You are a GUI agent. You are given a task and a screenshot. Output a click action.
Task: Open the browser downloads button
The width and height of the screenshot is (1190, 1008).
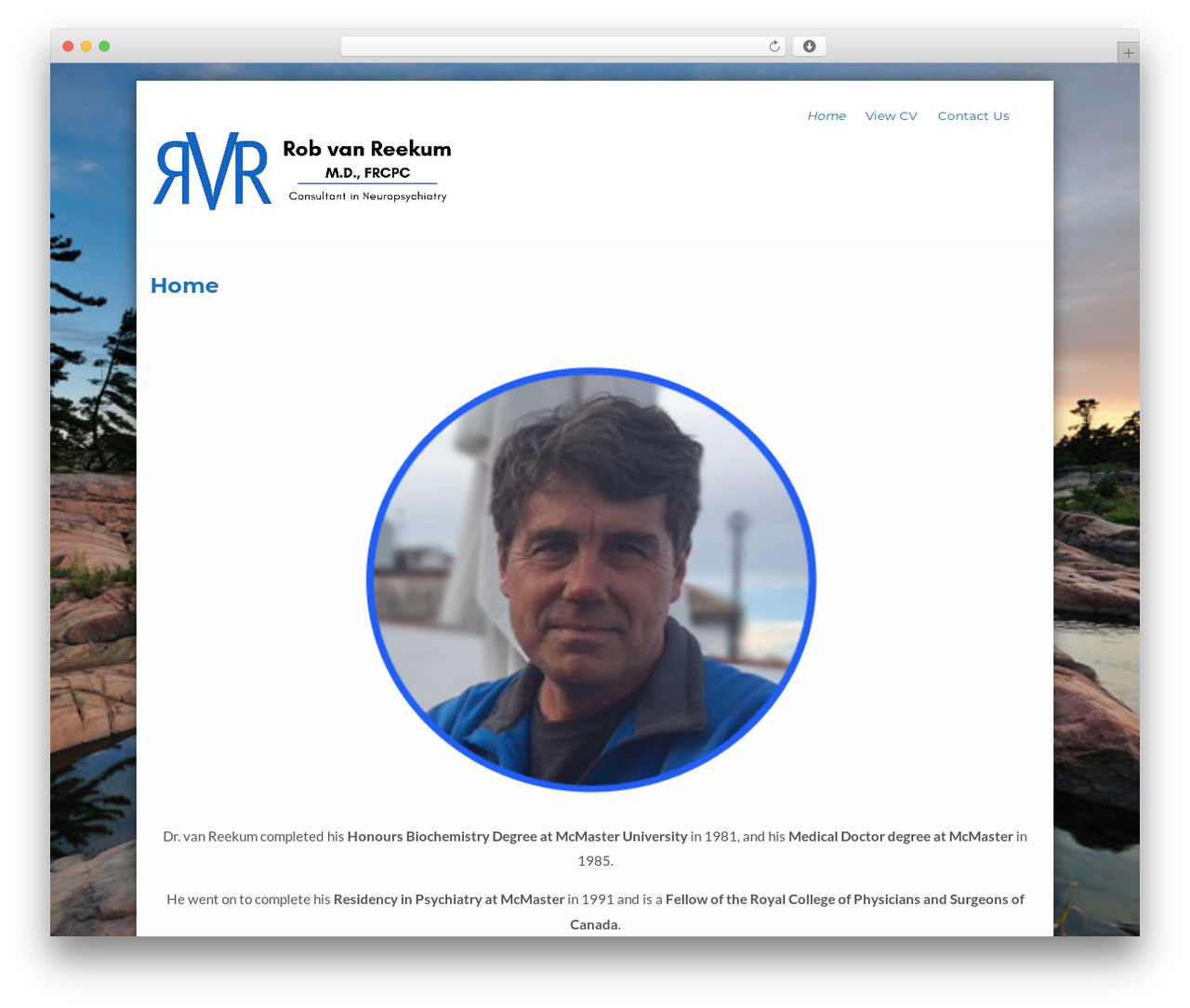pyautogui.click(x=810, y=46)
